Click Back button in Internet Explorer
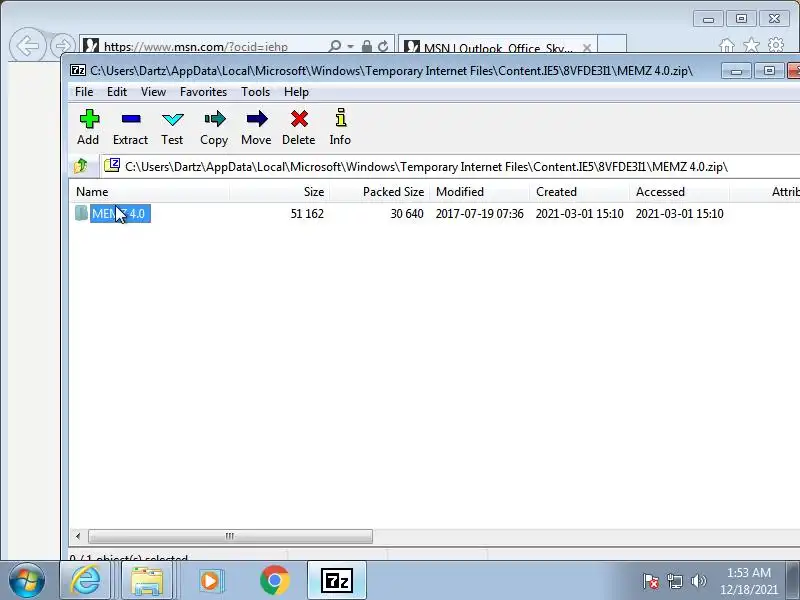Image resolution: width=800 pixels, height=600 pixels. [27, 46]
